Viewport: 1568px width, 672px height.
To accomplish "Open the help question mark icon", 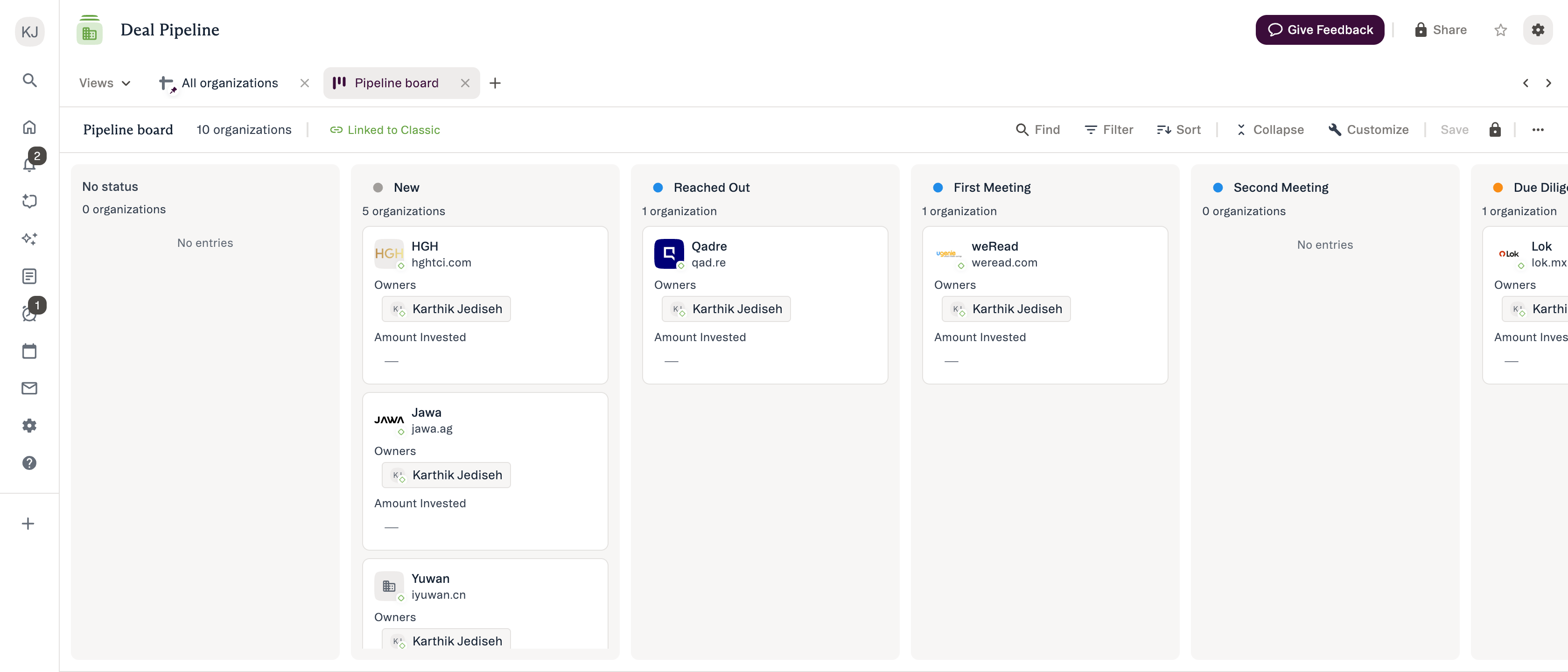I will pyautogui.click(x=29, y=463).
